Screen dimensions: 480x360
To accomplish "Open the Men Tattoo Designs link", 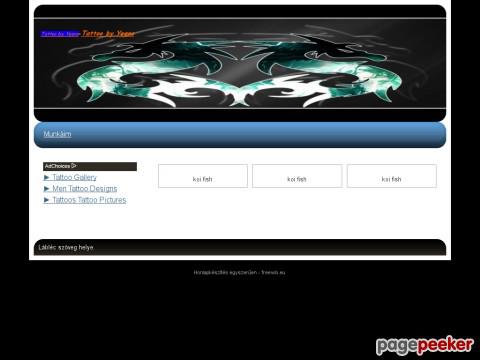I will coord(85,189).
